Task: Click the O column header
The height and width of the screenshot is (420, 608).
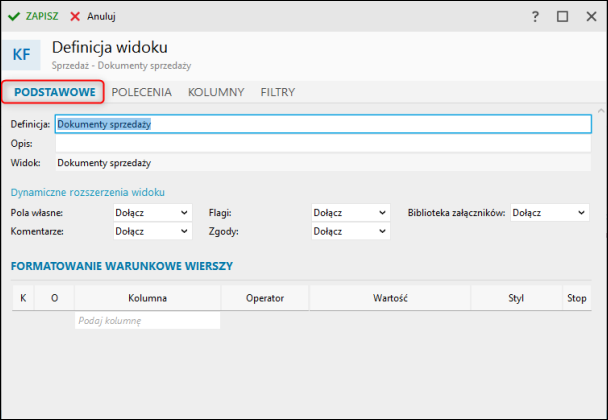Action: 54,298
